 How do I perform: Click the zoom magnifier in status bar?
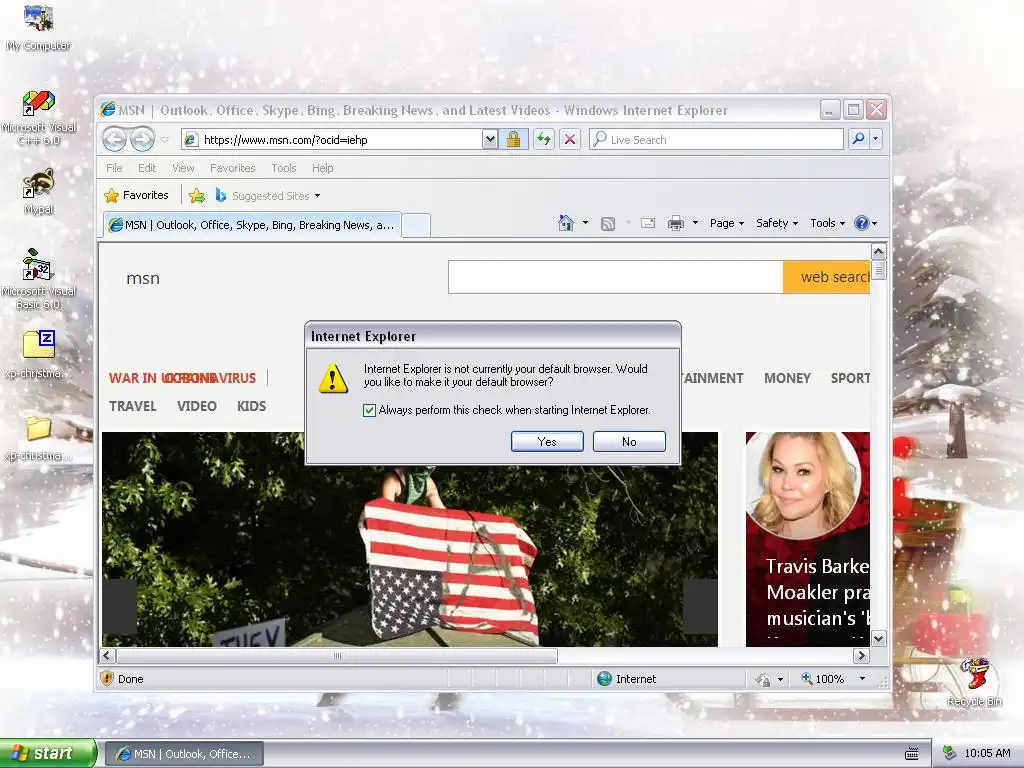coord(807,679)
